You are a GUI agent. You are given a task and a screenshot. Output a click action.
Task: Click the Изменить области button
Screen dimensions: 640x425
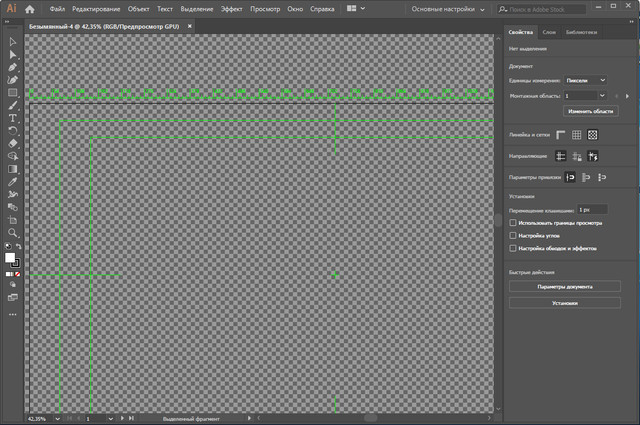coord(591,111)
